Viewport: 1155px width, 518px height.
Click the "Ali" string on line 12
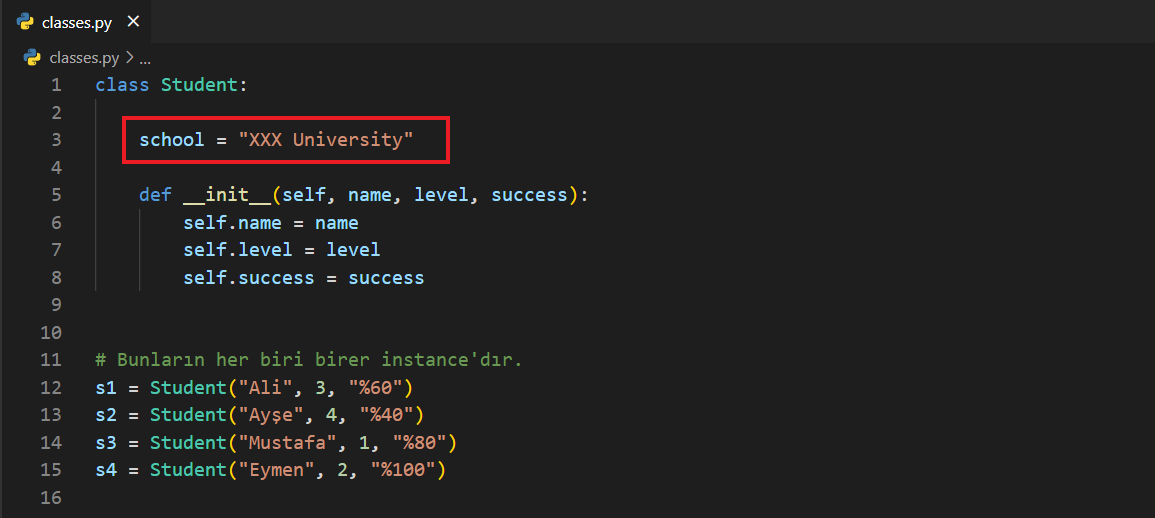coord(258,388)
